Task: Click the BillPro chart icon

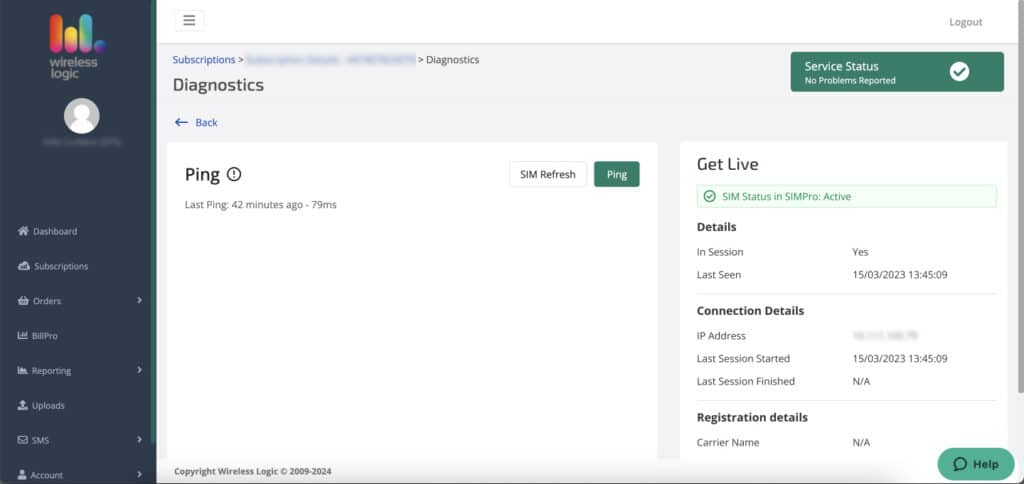Action: coord(23,336)
